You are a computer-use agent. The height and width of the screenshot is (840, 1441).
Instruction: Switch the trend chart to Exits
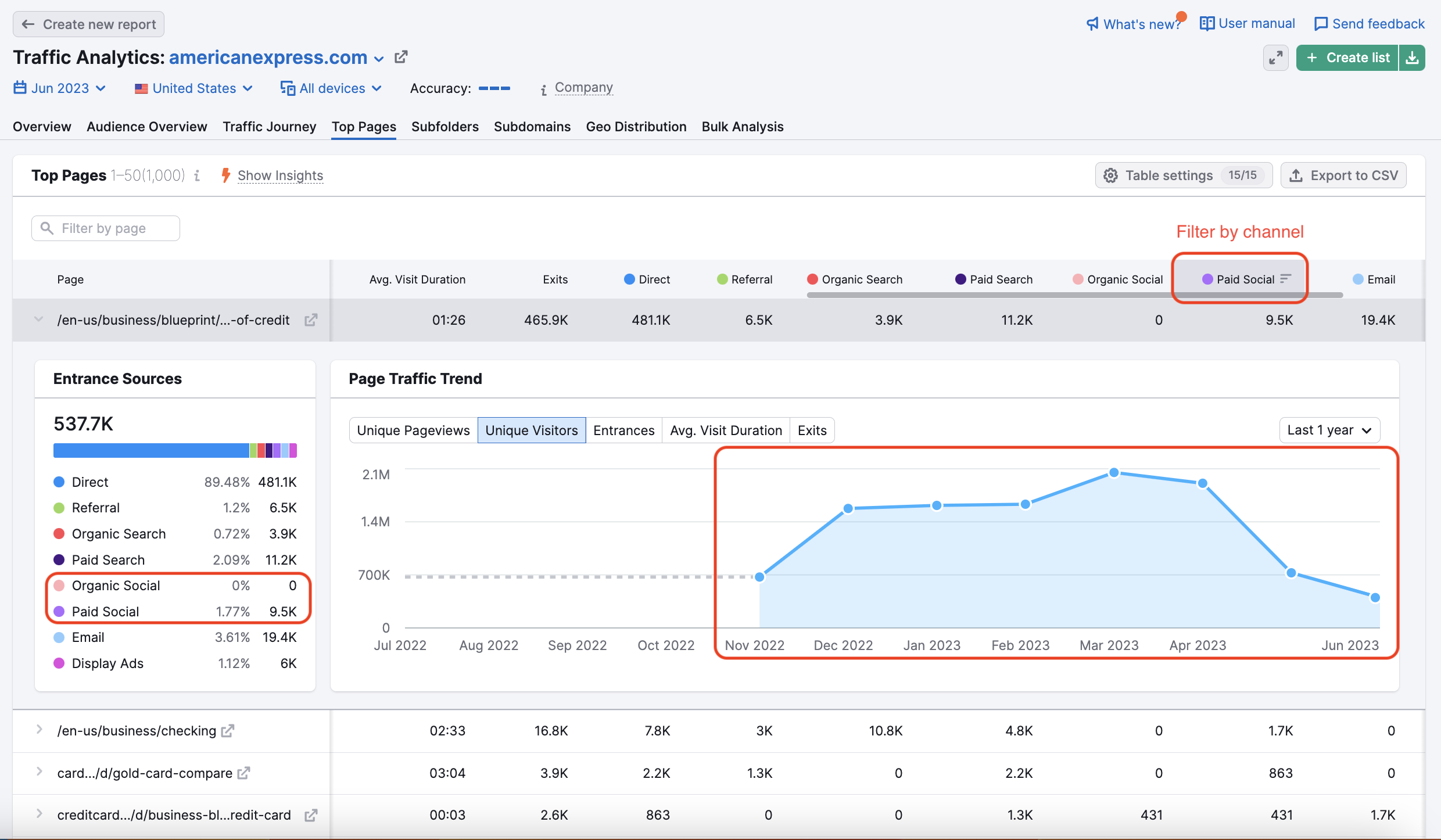(x=812, y=430)
